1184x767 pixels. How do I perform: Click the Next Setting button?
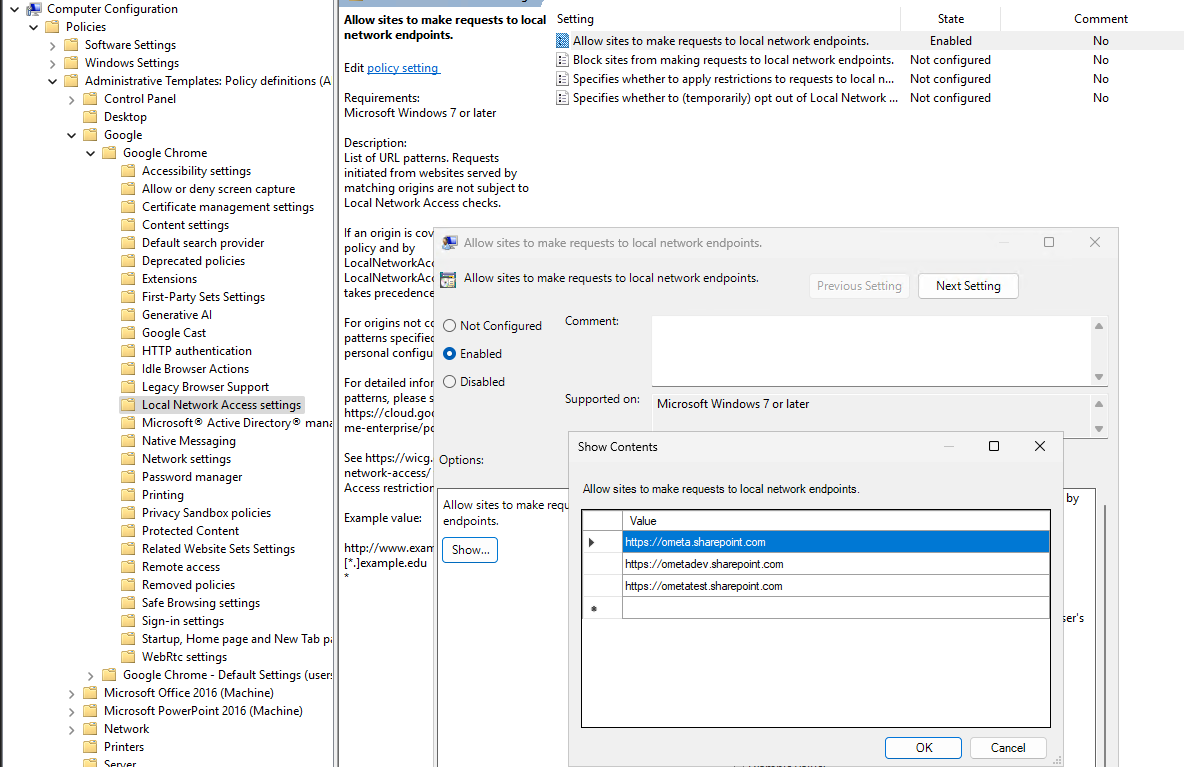[x=968, y=286]
